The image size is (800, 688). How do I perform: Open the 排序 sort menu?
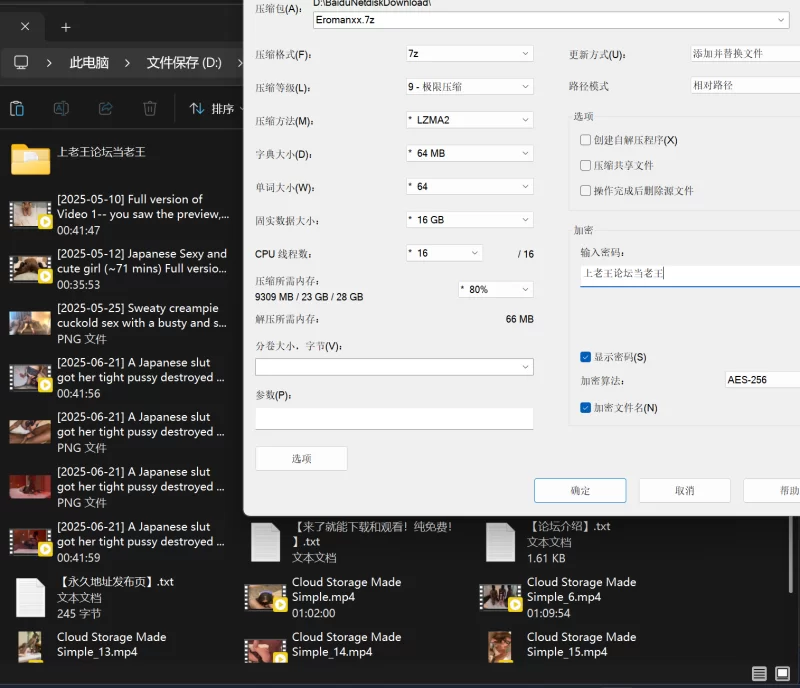tap(215, 108)
